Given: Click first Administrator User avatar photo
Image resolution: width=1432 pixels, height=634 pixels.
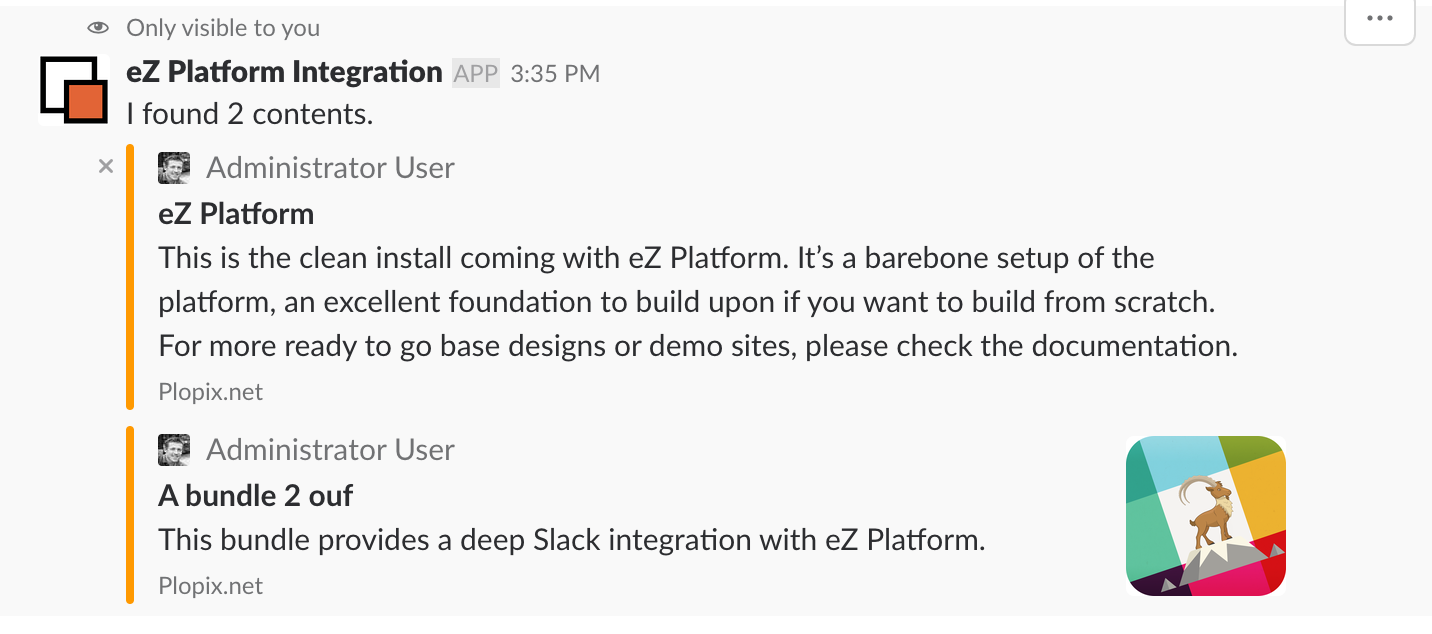Looking at the screenshot, I should click(174, 168).
